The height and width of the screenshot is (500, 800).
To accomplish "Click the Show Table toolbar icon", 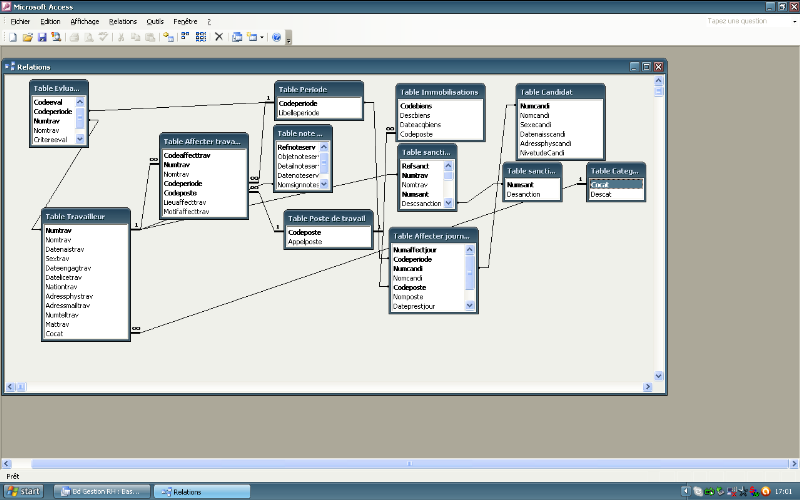I will [168, 37].
